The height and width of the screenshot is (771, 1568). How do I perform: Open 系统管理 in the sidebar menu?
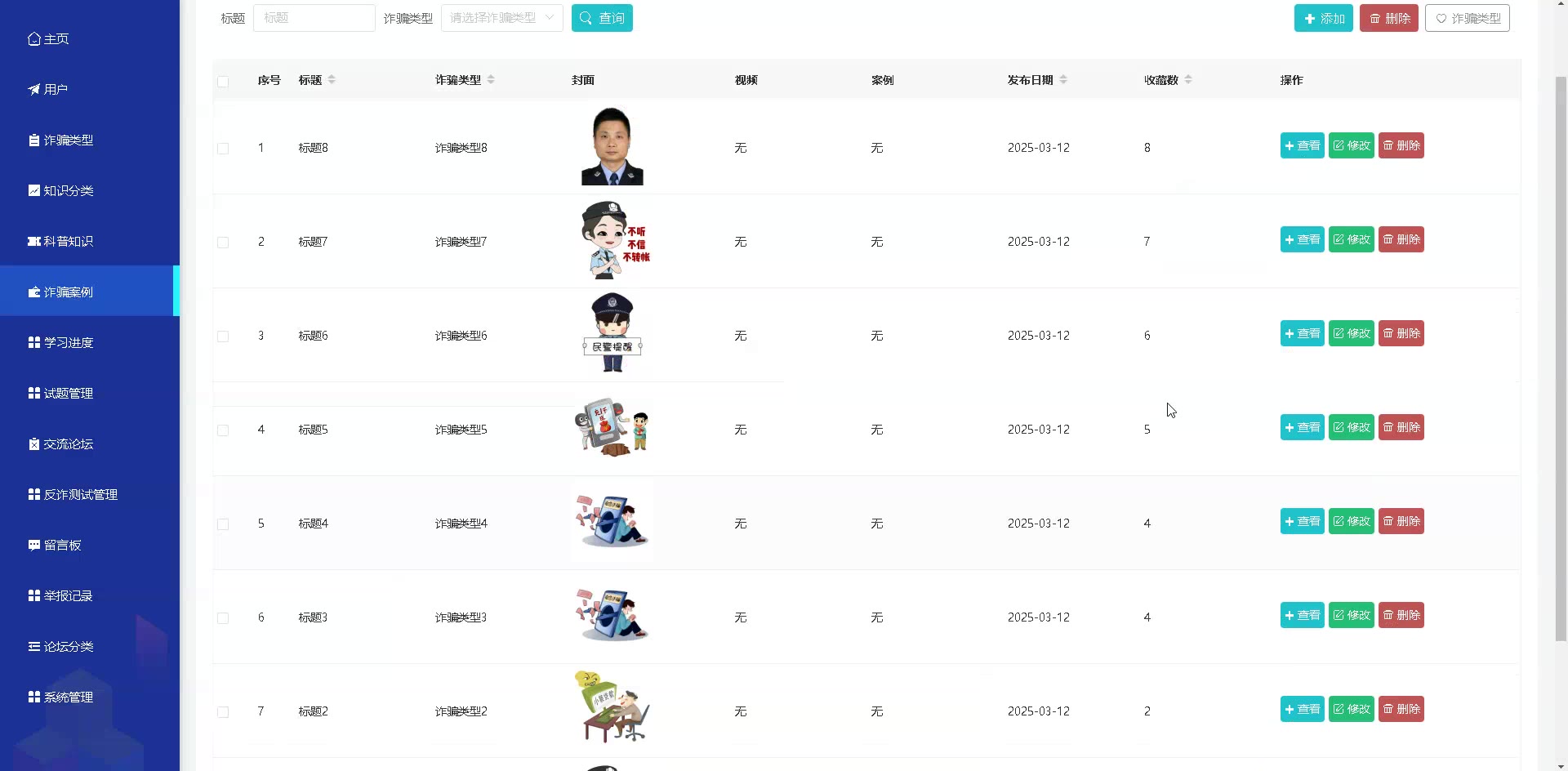[x=69, y=697]
